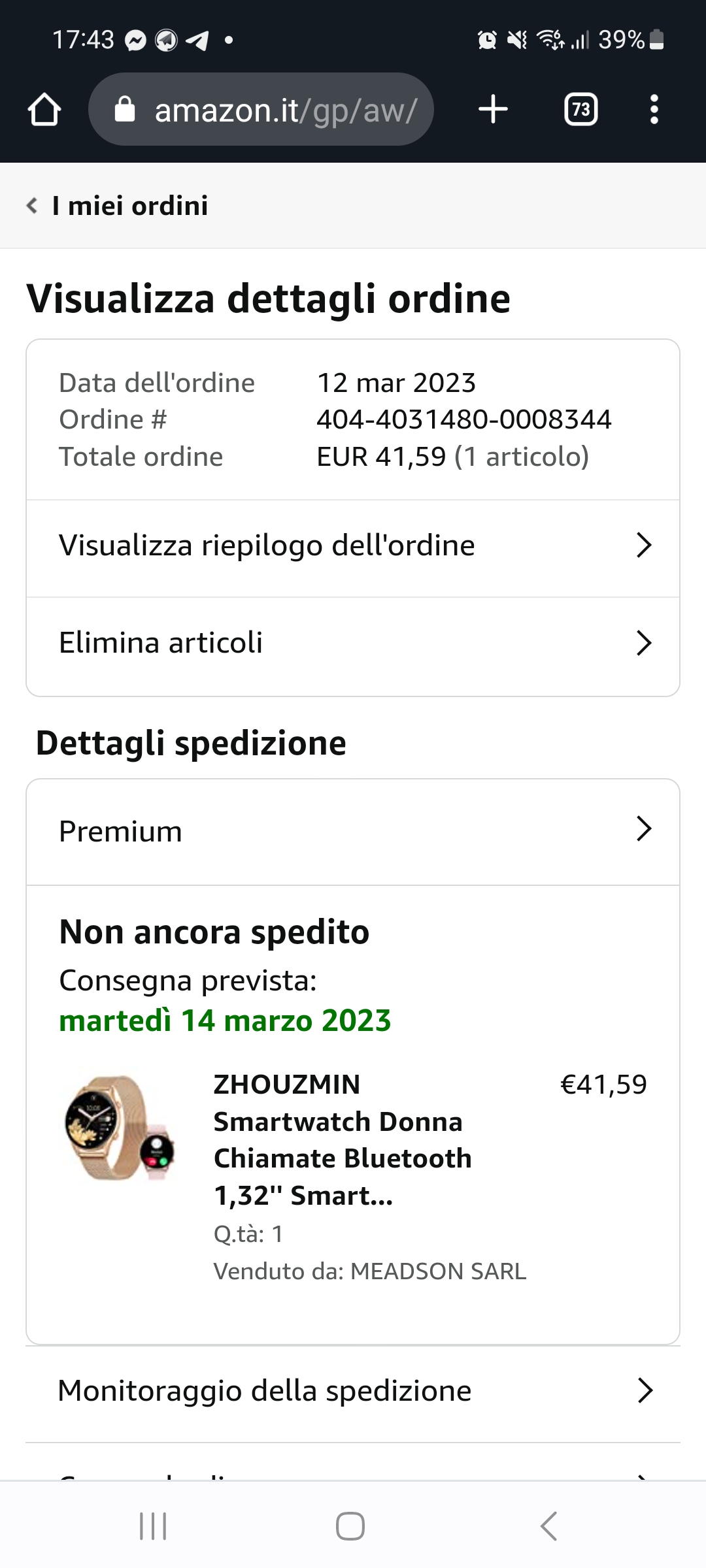Tap the Messenger notification icon in status bar
706x1568 pixels.
[135, 41]
